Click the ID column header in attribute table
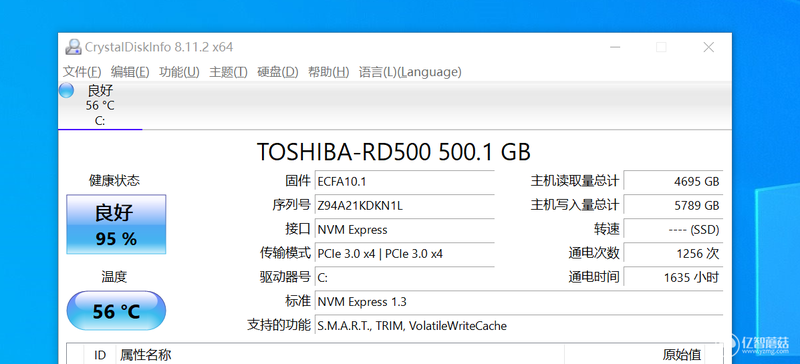Image resolution: width=800 pixels, height=364 pixels. coord(100,355)
